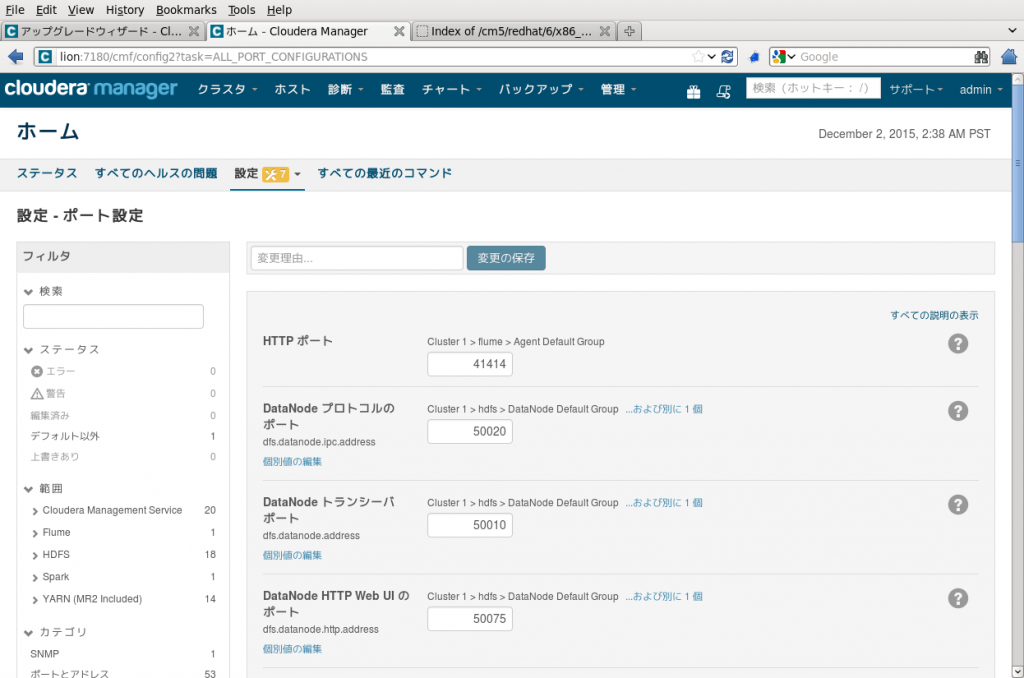Click the すべての説明の表示 link
Image resolution: width=1024 pixels, height=678 pixels.
point(934,315)
